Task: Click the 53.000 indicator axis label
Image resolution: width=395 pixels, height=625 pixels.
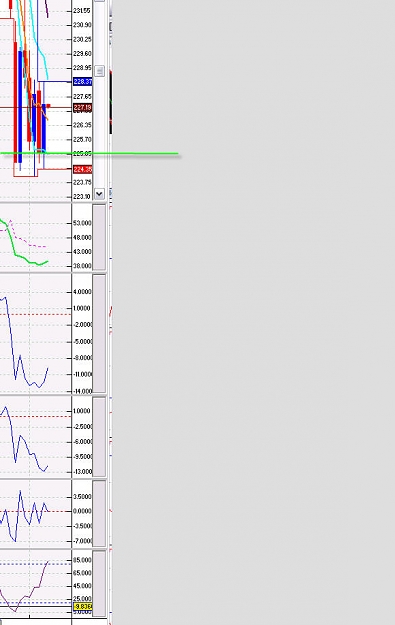Action: pyautogui.click(x=83, y=223)
